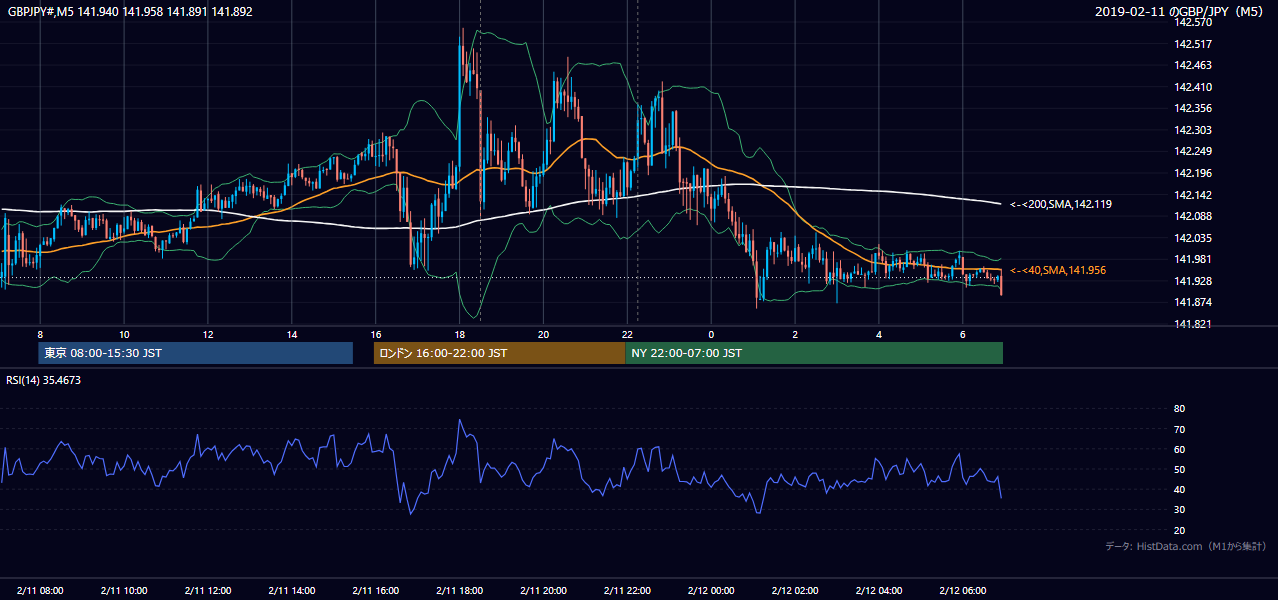Screen dimensions: 1278x600
Task: Click the RSI 50 level label
Action: (1179, 469)
